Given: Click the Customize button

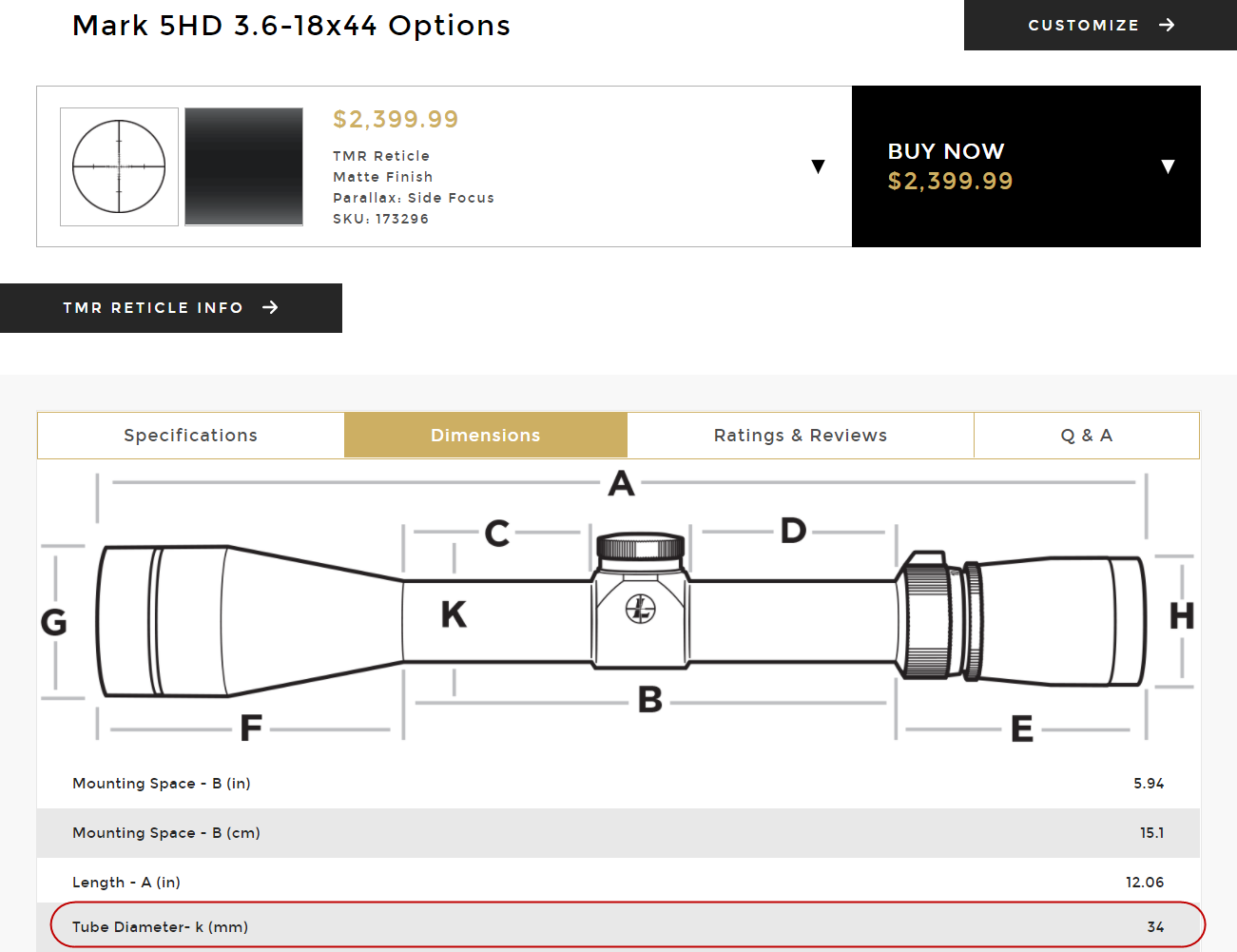Looking at the screenshot, I should (1100, 25).
